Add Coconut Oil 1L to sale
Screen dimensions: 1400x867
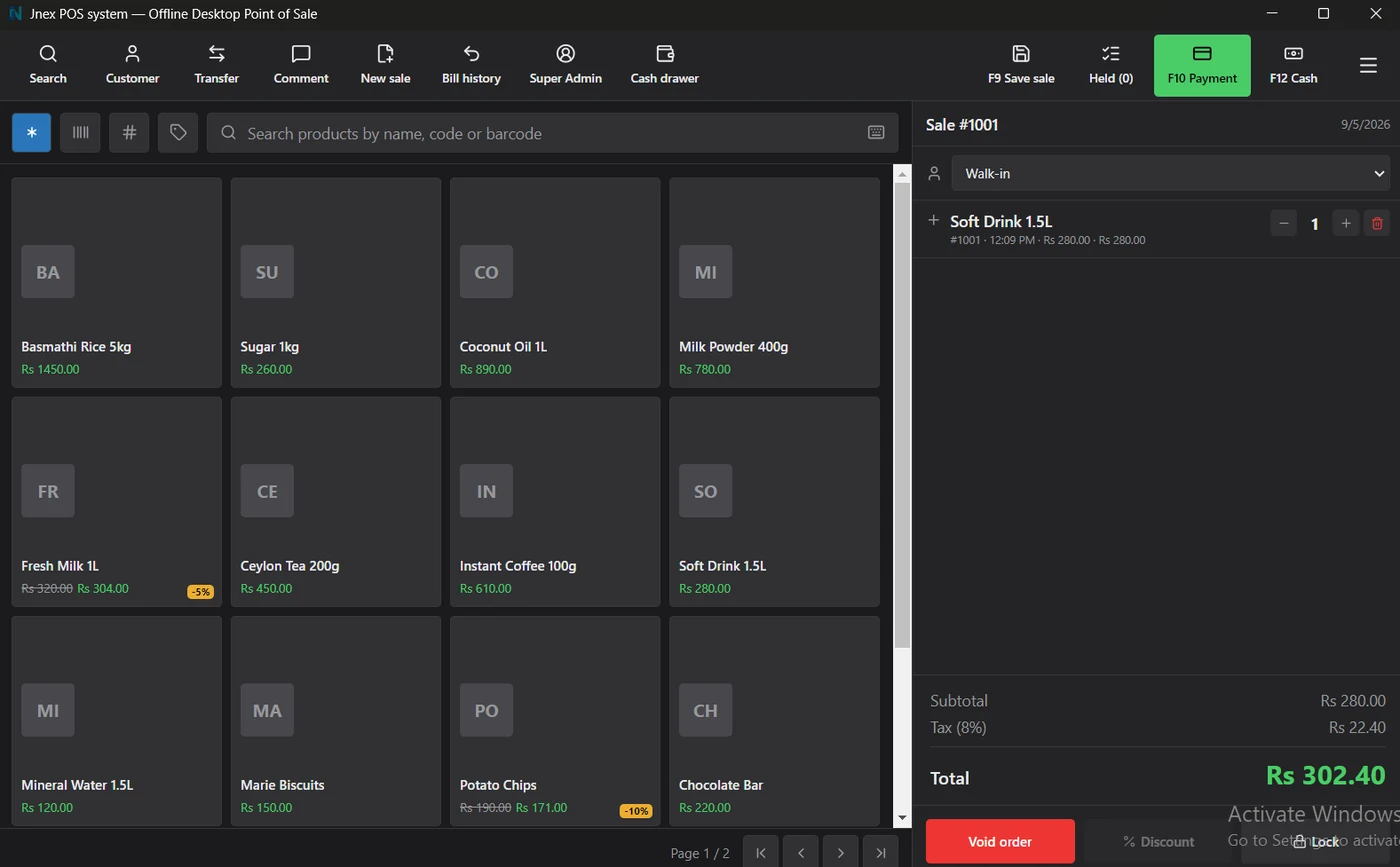pos(555,283)
